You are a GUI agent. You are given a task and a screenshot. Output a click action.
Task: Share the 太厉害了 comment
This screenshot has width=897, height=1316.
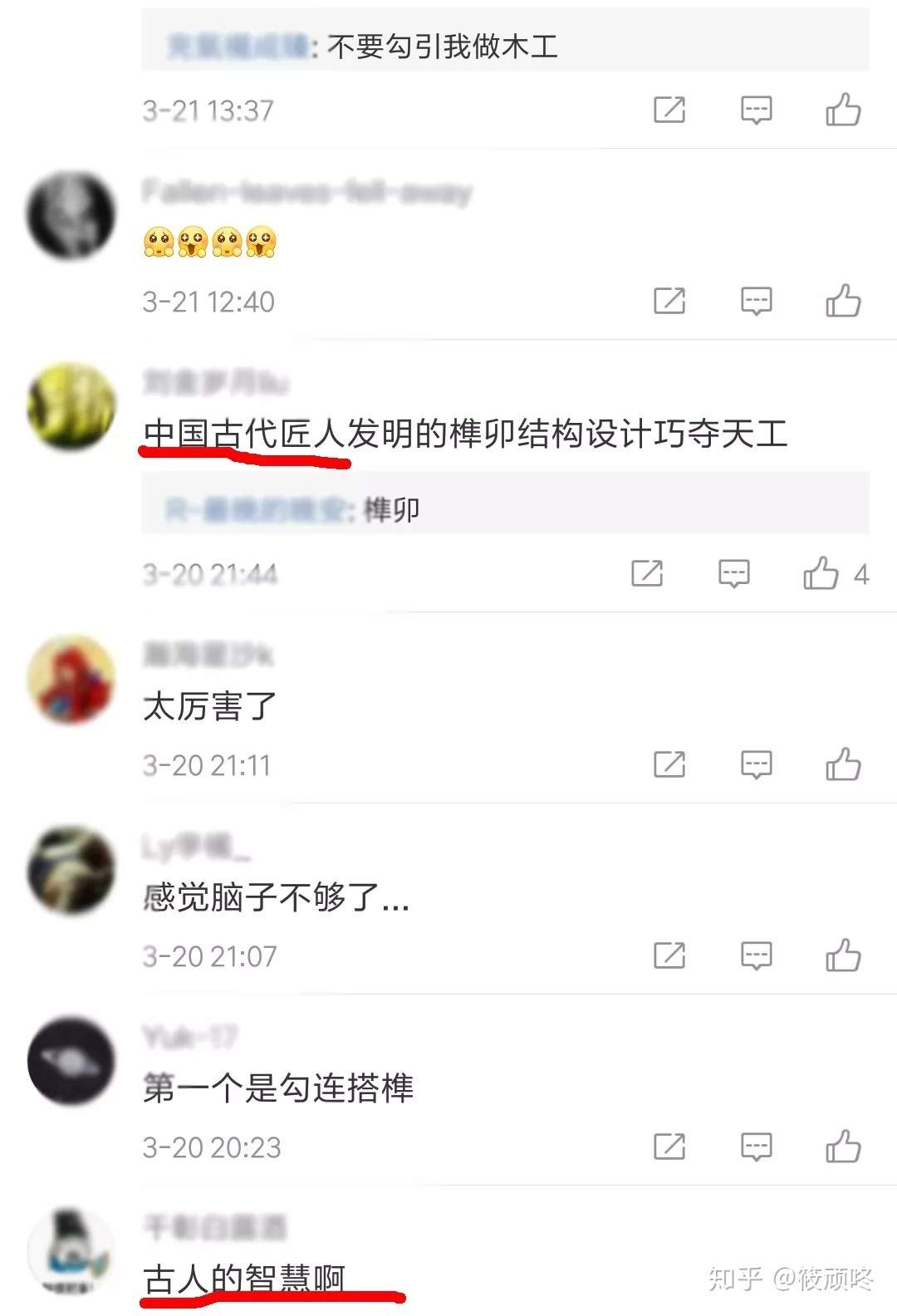click(x=669, y=764)
